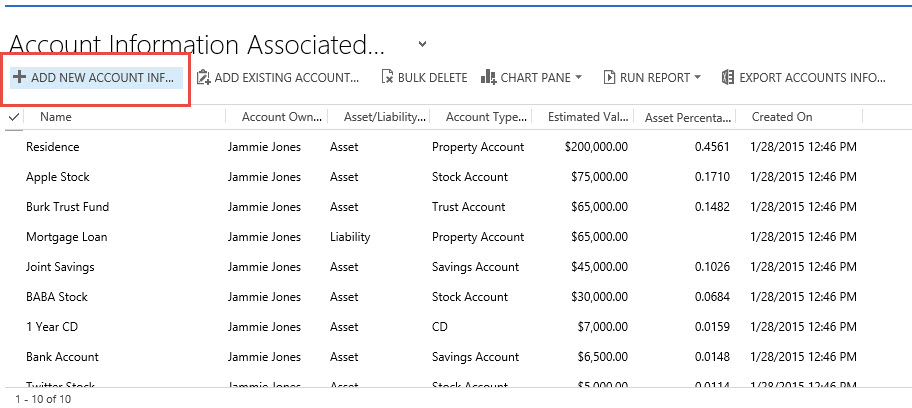Image resolution: width=912 pixels, height=408 pixels.
Task: Click the Run Report play icon
Action: point(607,77)
